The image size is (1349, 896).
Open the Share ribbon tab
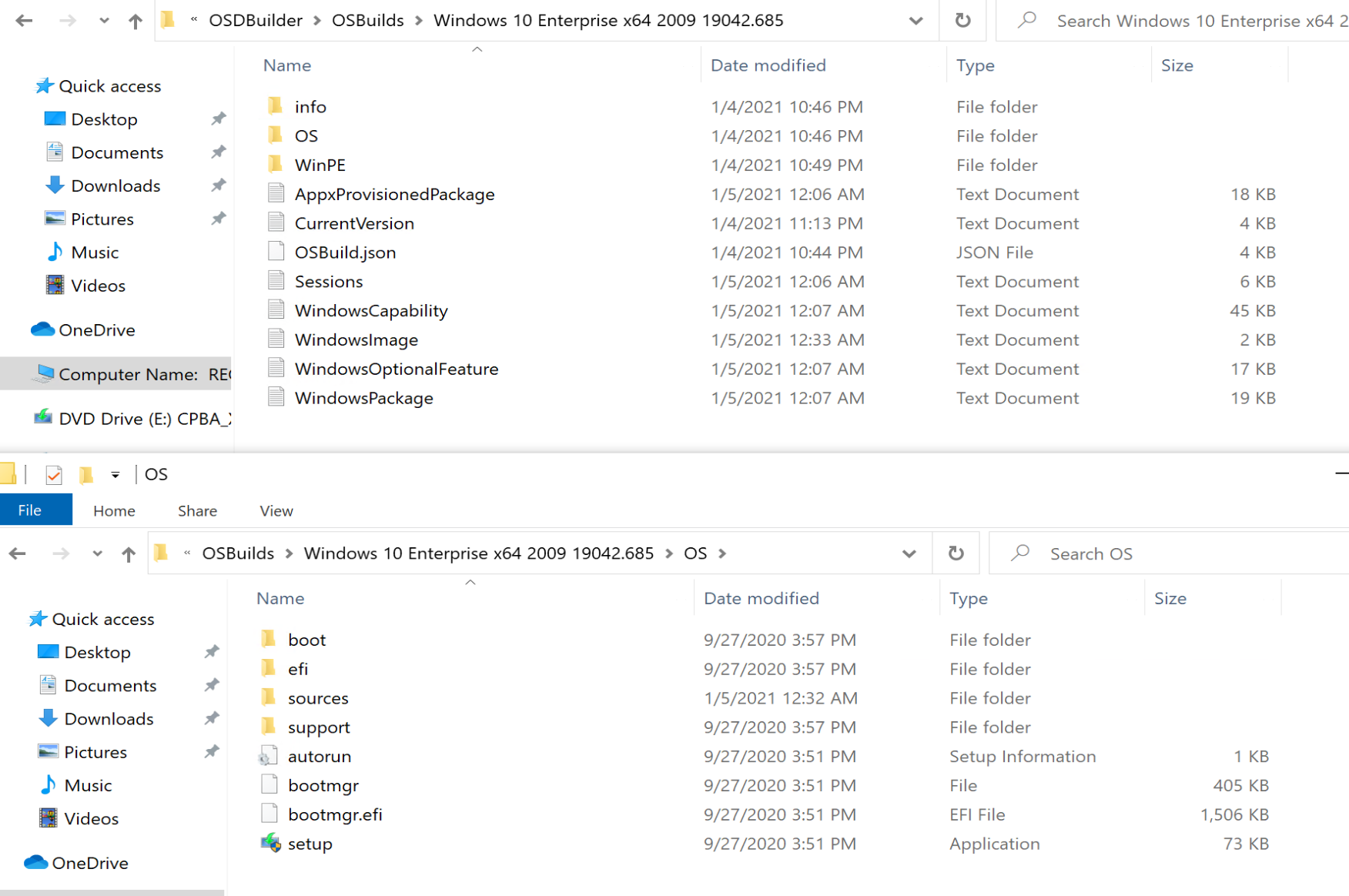click(x=197, y=510)
